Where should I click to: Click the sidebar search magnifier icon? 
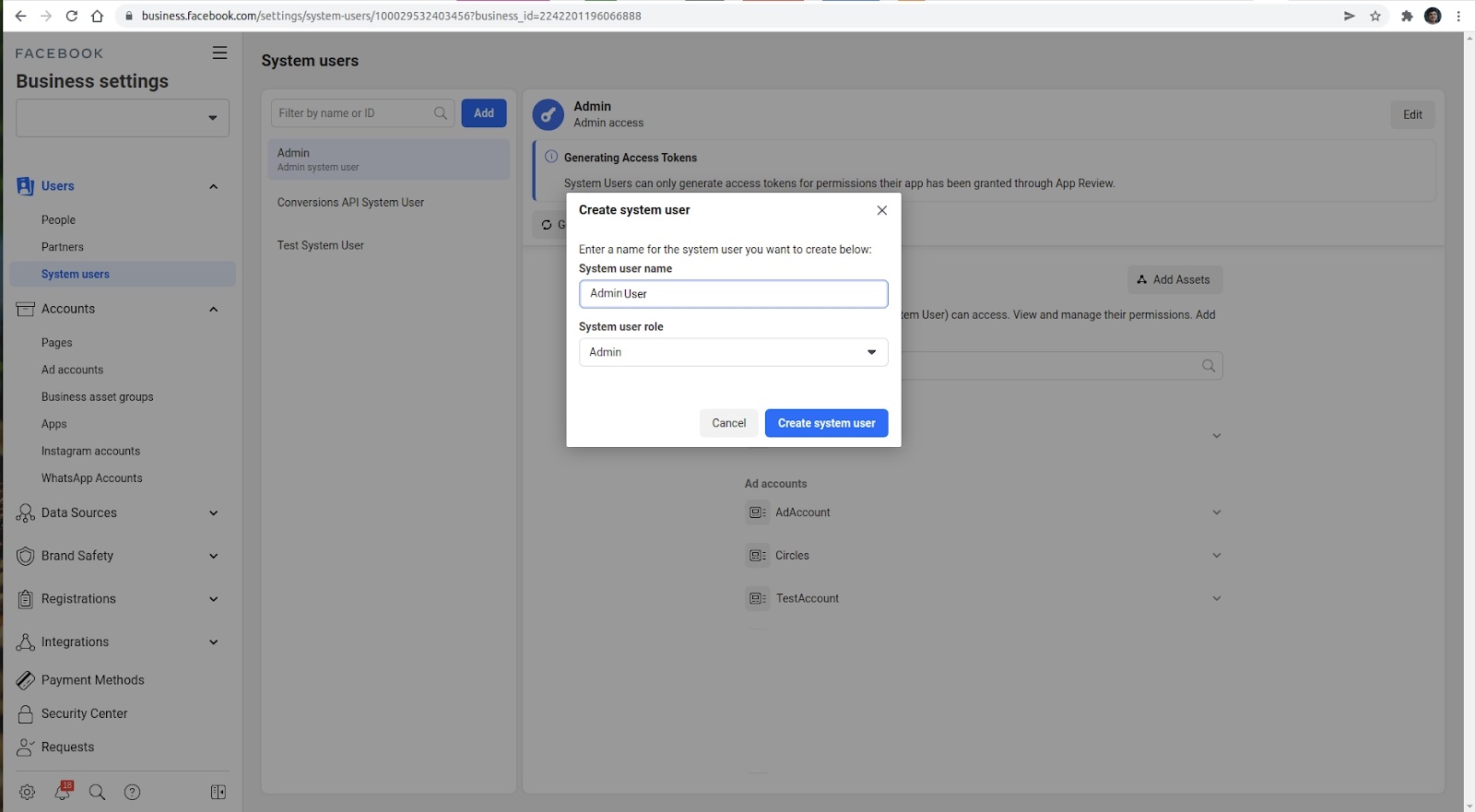coord(97,792)
